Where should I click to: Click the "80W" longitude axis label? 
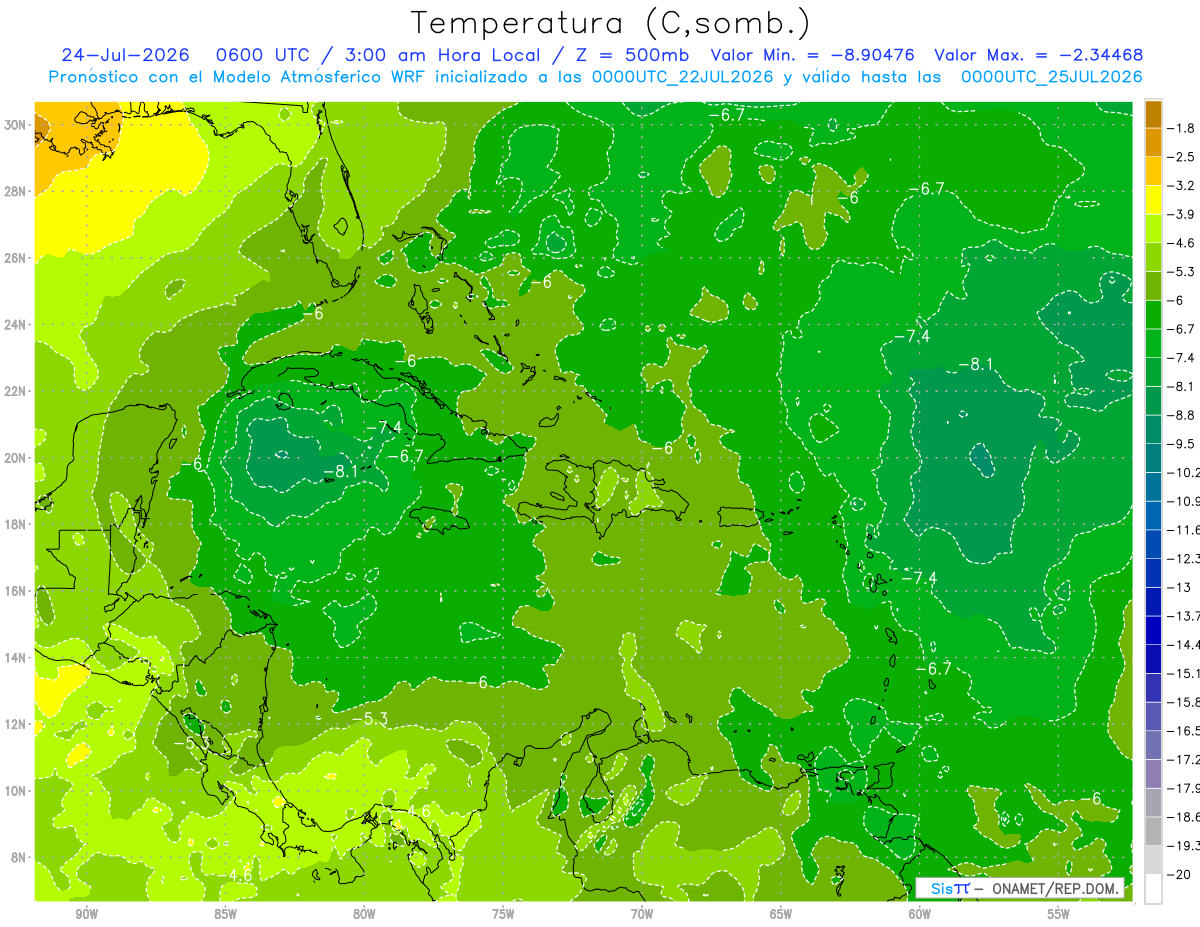pyautogui.click(x=364, y=915)
